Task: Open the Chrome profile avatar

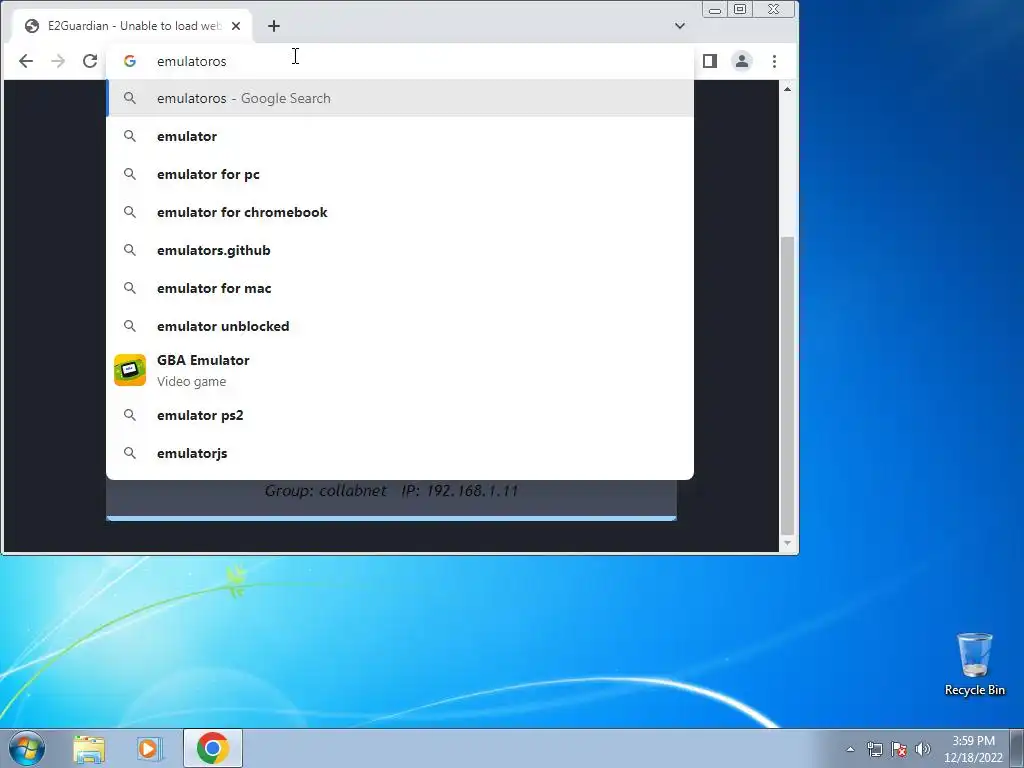Action: pyautogui.click(x=742, y=61)
